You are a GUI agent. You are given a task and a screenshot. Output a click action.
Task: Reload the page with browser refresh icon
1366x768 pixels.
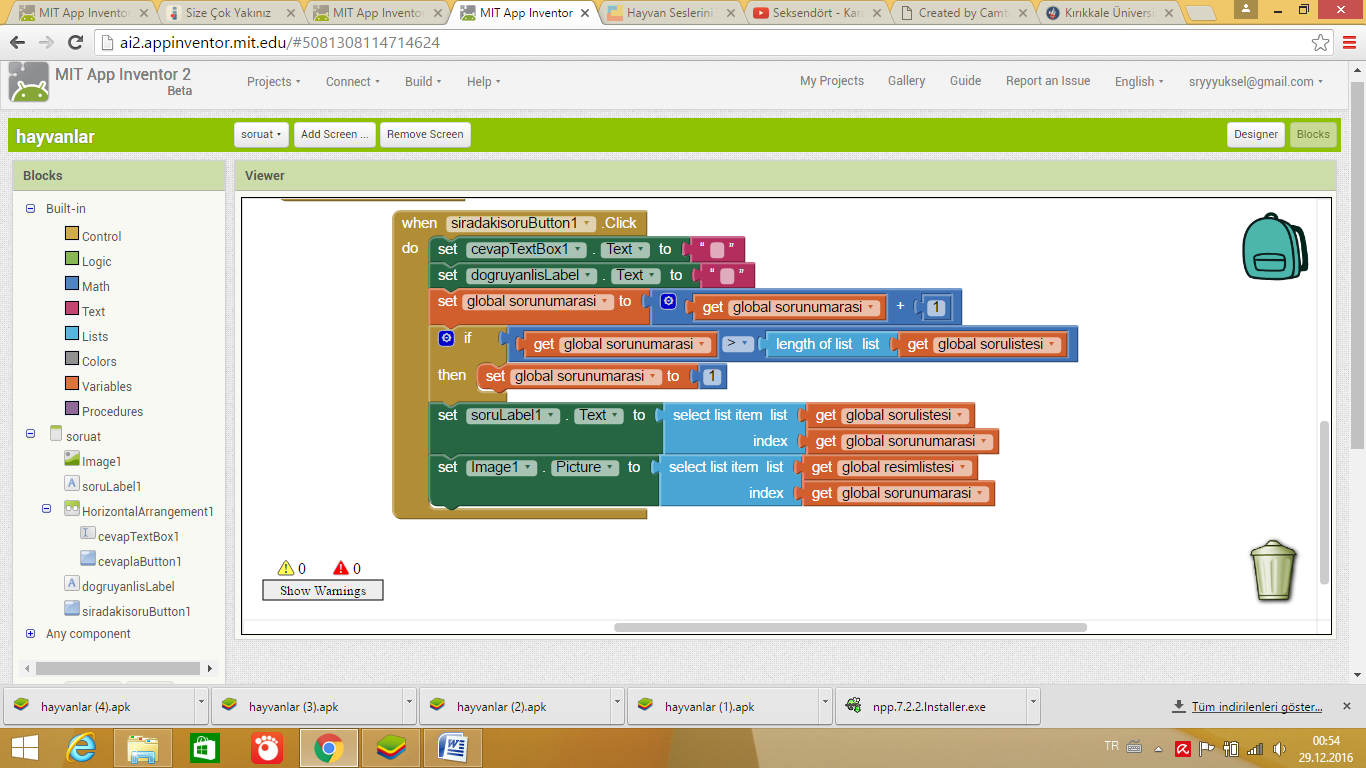[x=75, y=43]
